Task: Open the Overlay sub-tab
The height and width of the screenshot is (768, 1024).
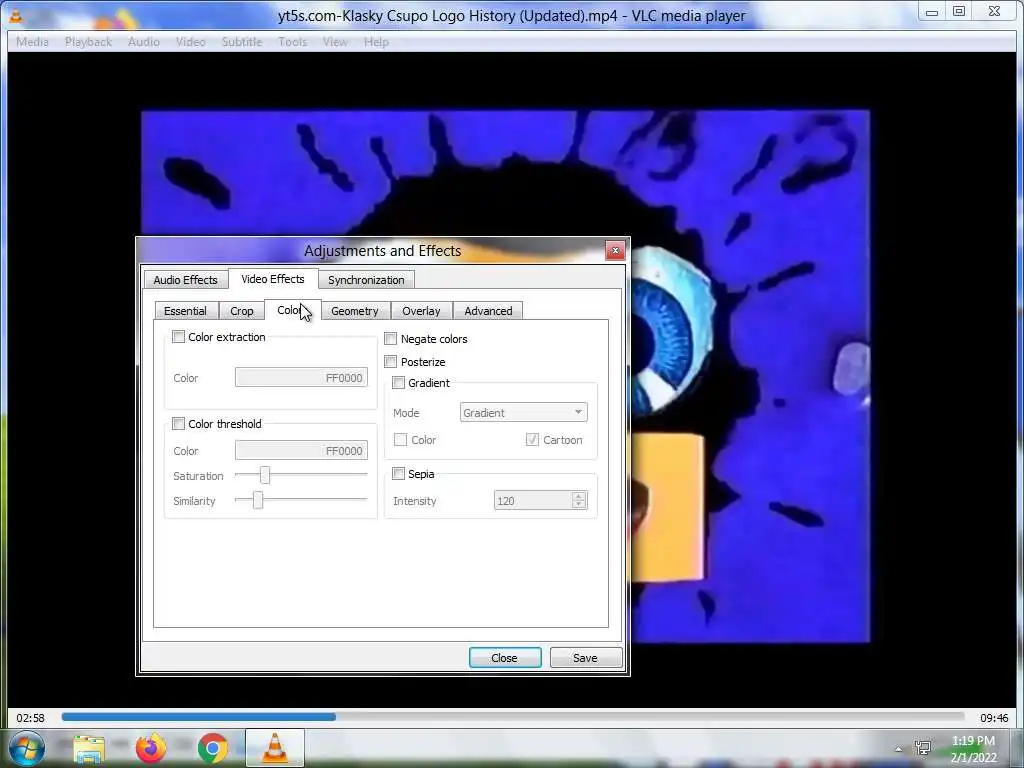Action: pyautogui.click(x=421, y=311)
